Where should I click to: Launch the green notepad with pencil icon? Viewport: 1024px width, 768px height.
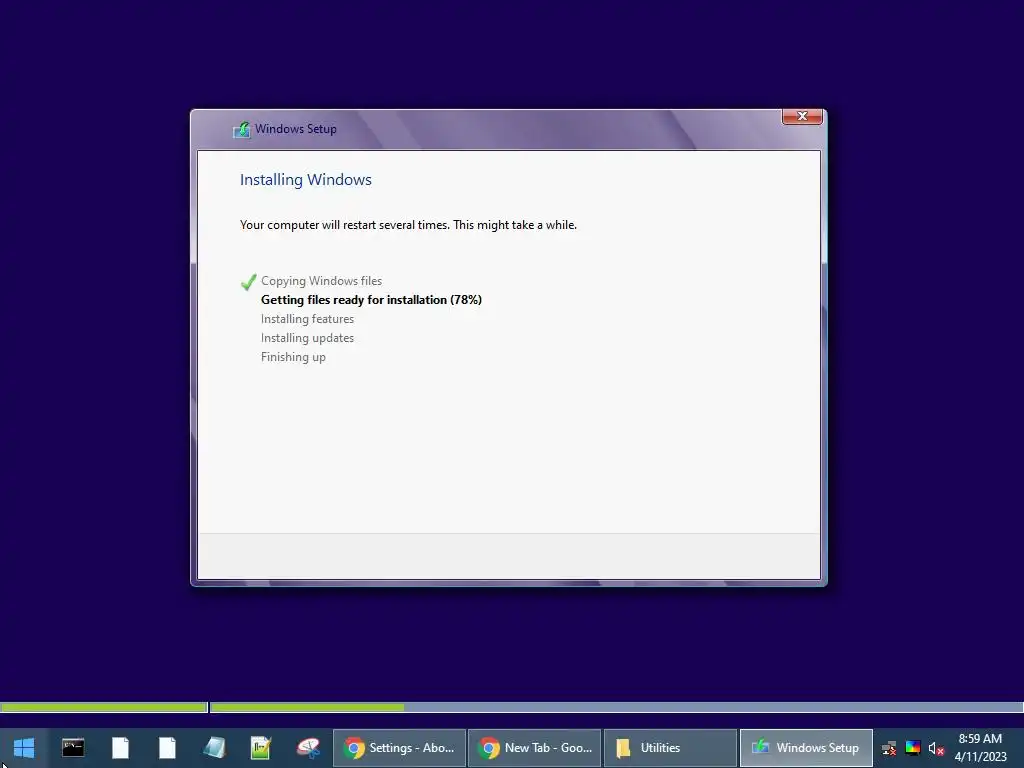[x=261, y=748]
